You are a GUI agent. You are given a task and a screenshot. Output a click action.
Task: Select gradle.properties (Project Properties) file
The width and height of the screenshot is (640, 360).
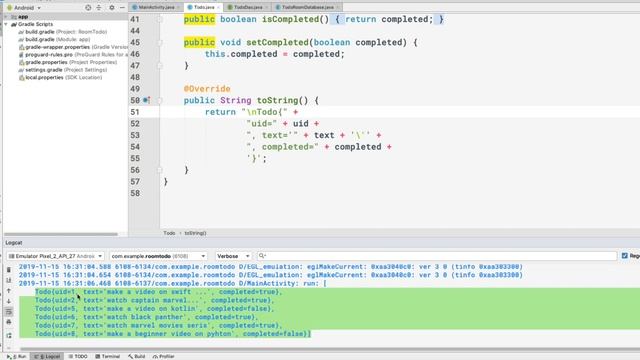(68, 62)
